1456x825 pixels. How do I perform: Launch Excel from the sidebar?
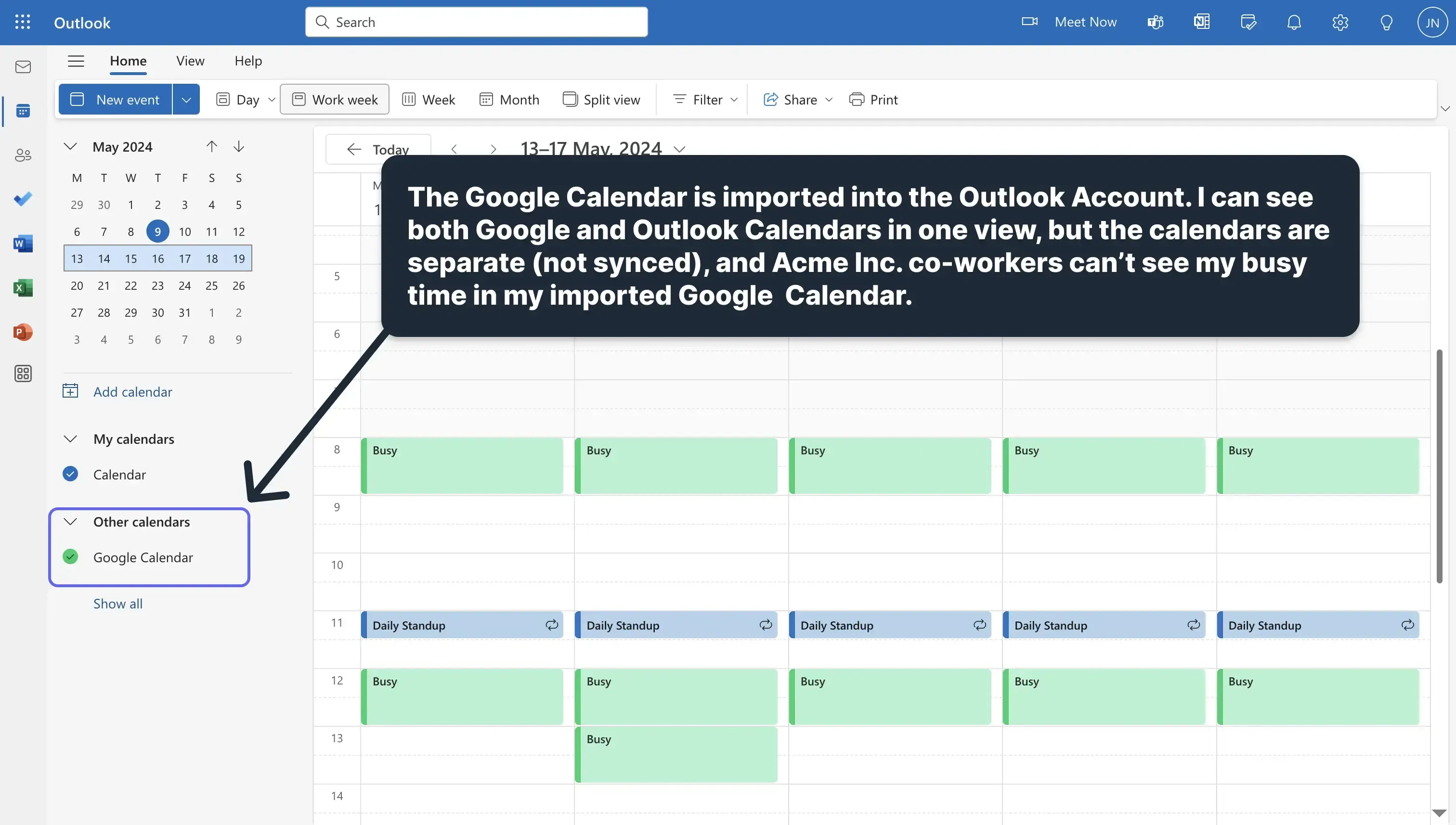click(x=23, y=287)
